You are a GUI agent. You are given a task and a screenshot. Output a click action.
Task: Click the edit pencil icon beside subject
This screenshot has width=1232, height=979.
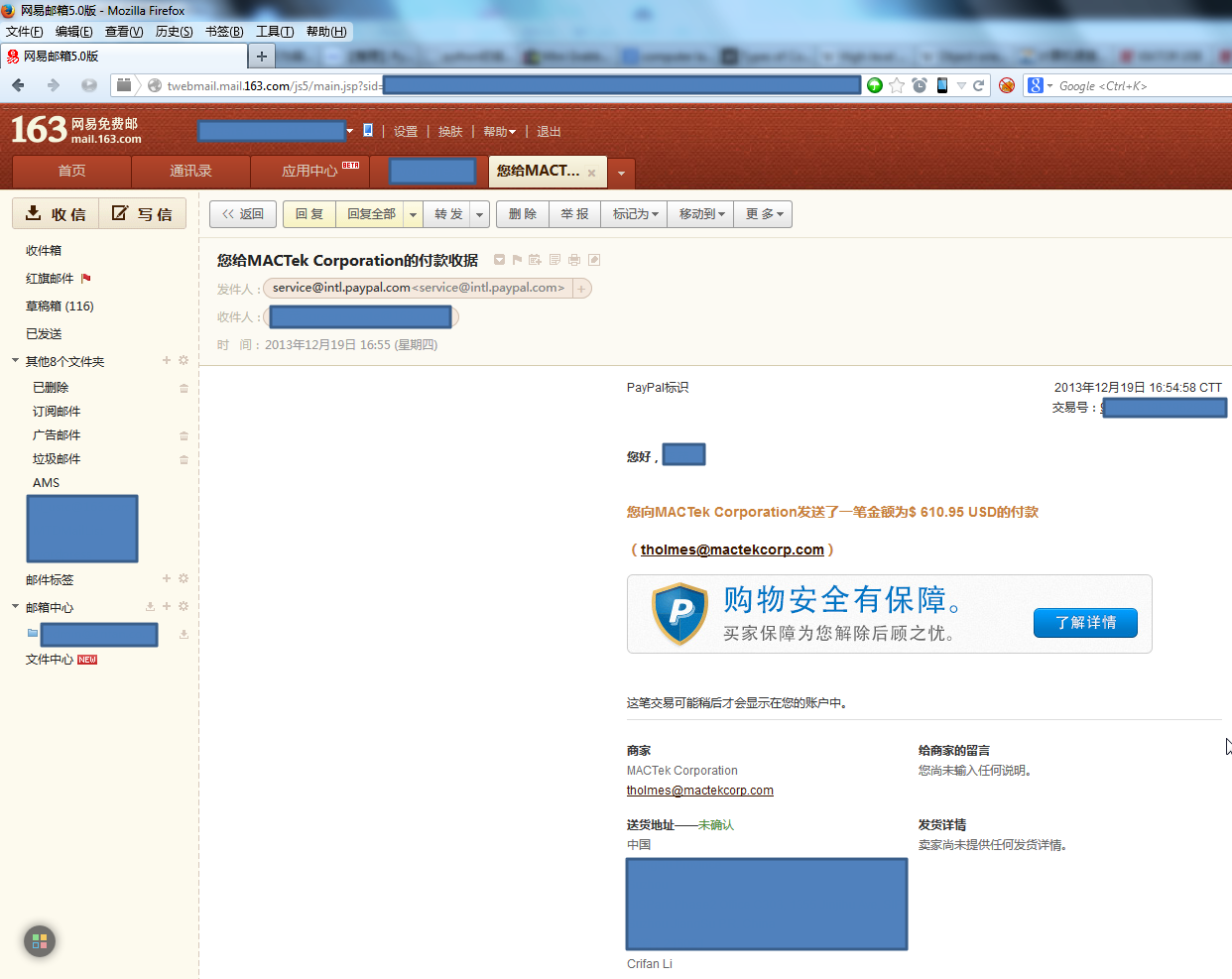(x=594, y=260)
